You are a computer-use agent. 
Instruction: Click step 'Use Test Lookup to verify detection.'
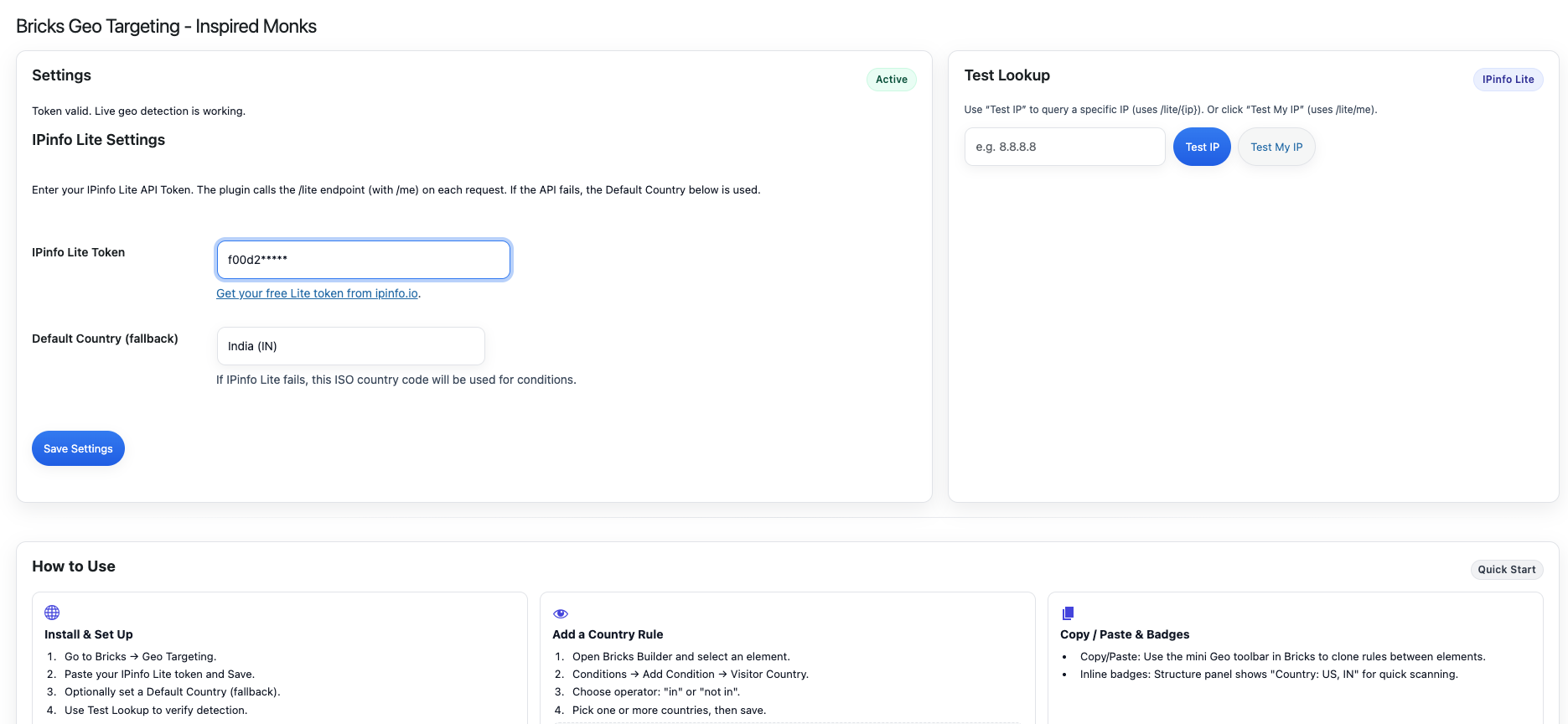156,711
